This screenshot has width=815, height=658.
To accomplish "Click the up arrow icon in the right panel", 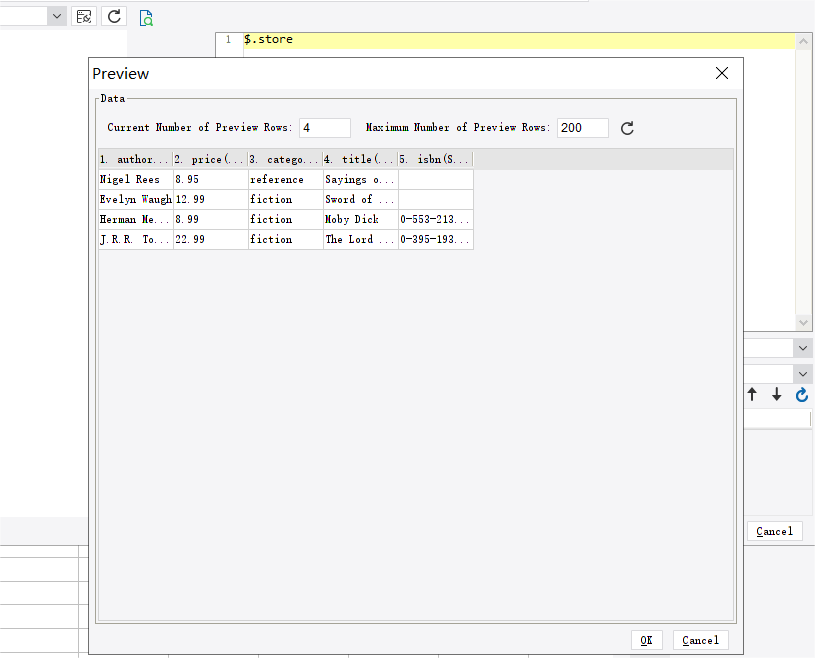I will pyautogui.click(x=752, y=395).
